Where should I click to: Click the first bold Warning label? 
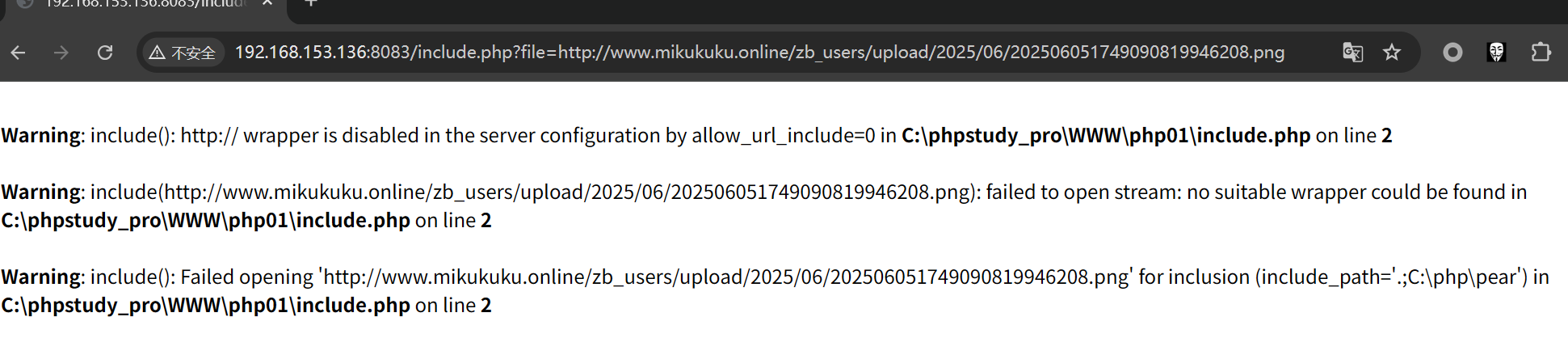coord(41,135)
